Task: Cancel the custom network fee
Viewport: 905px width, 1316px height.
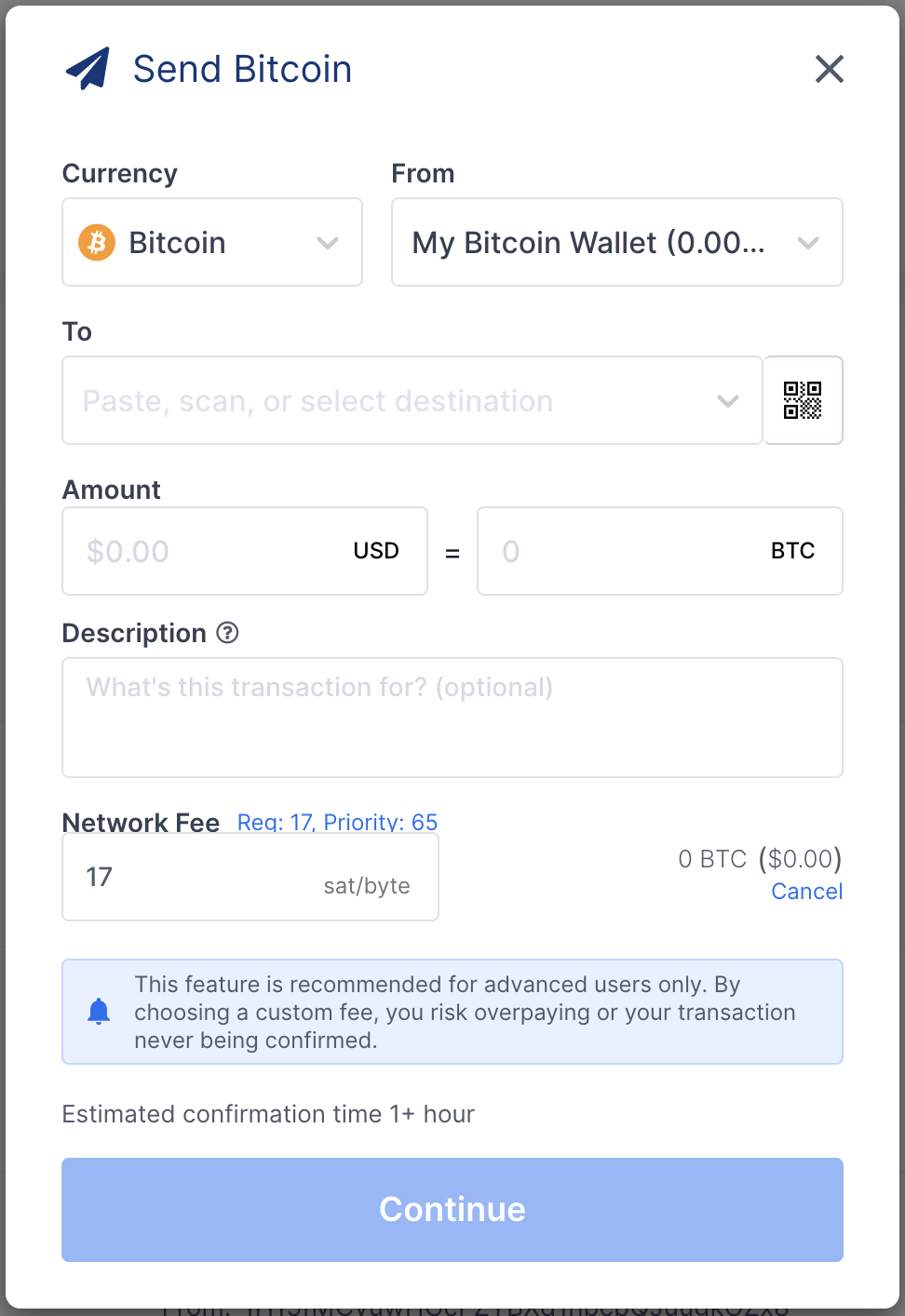Action: 807,892
